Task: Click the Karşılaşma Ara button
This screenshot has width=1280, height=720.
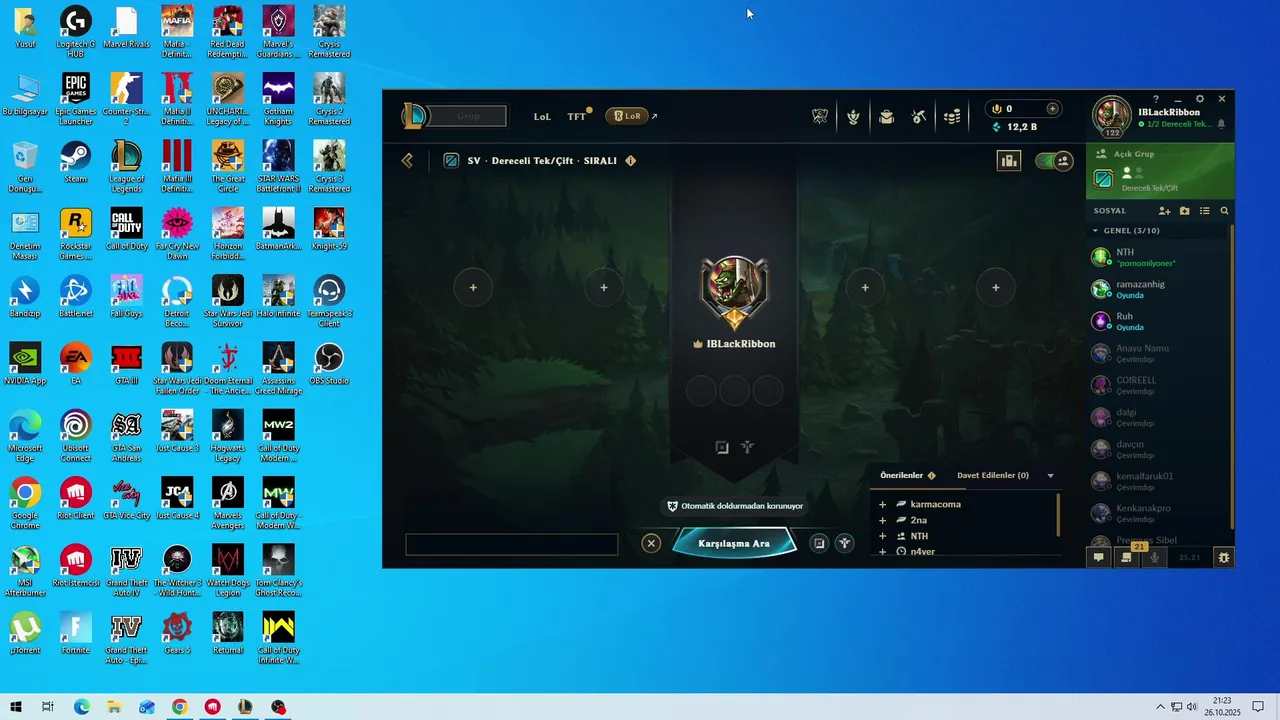Action: tap(734, 543)
